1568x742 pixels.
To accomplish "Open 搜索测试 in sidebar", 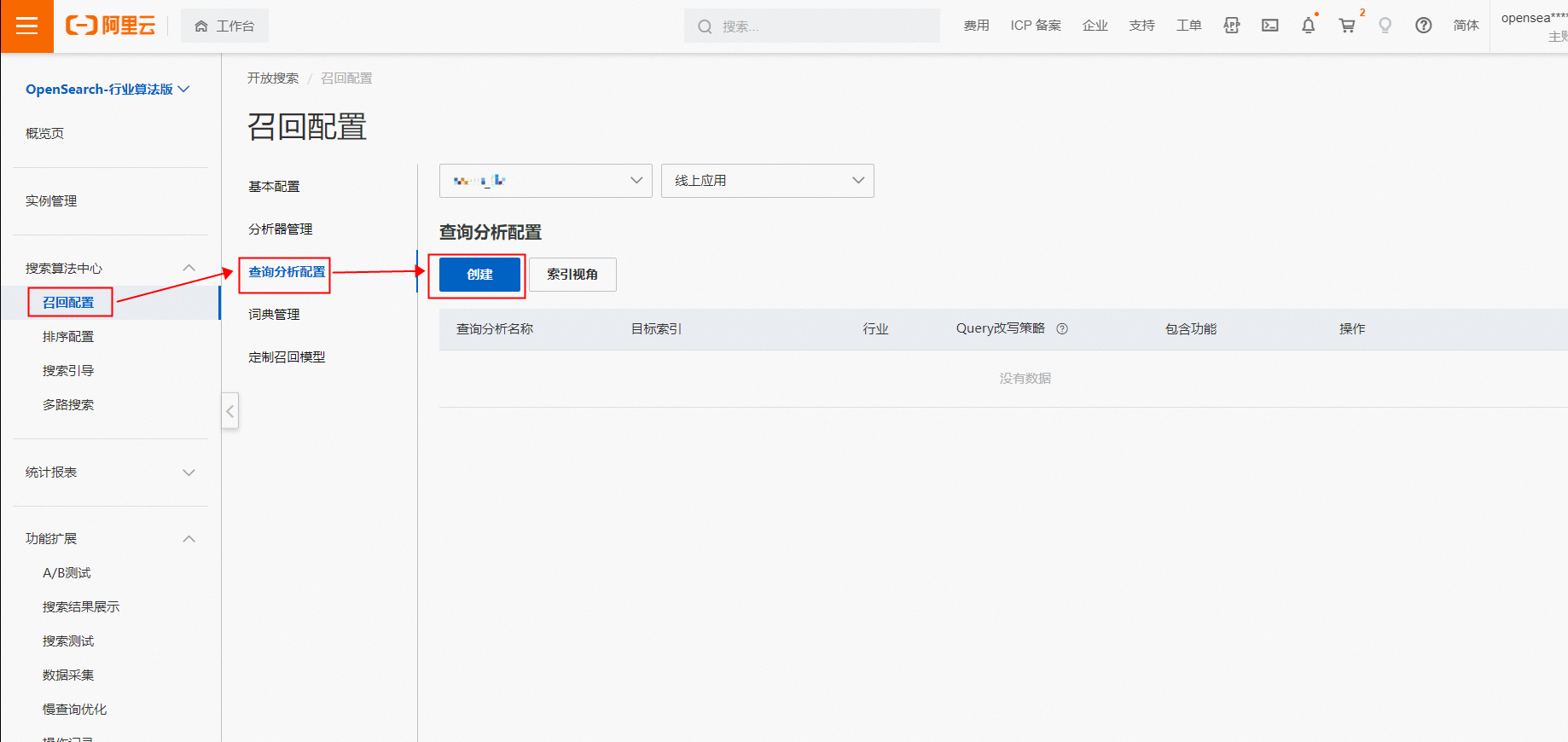I will click(68, 641).
